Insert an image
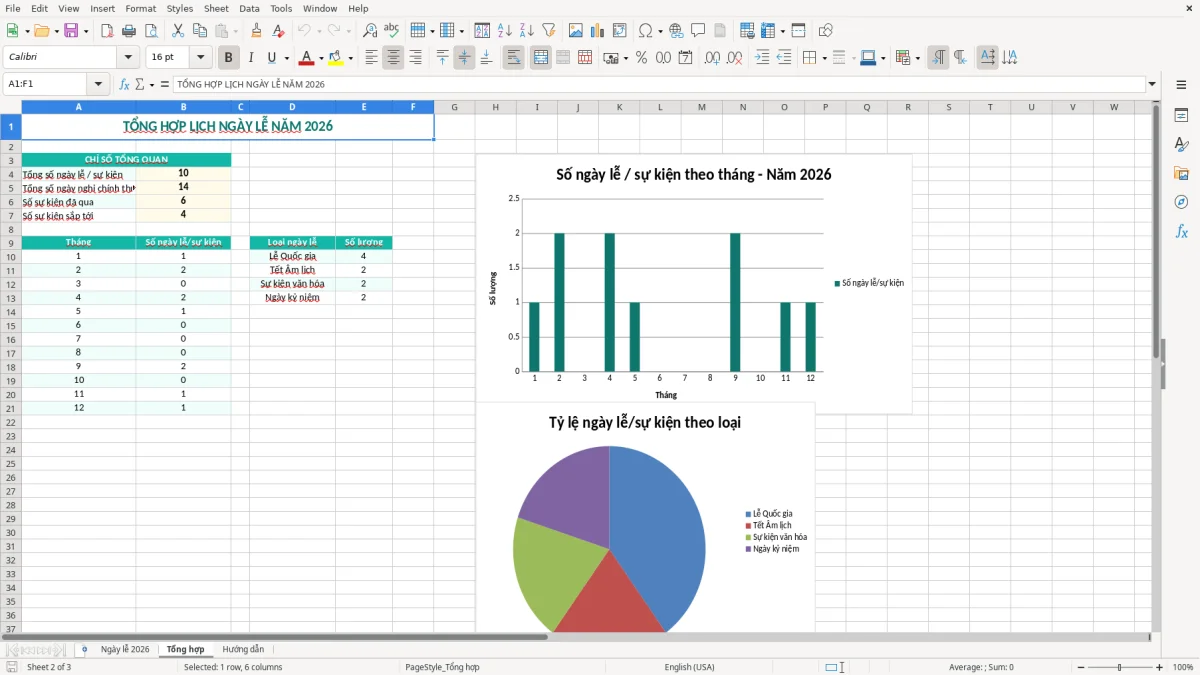1200x675 pixels. tap(576, 31)
